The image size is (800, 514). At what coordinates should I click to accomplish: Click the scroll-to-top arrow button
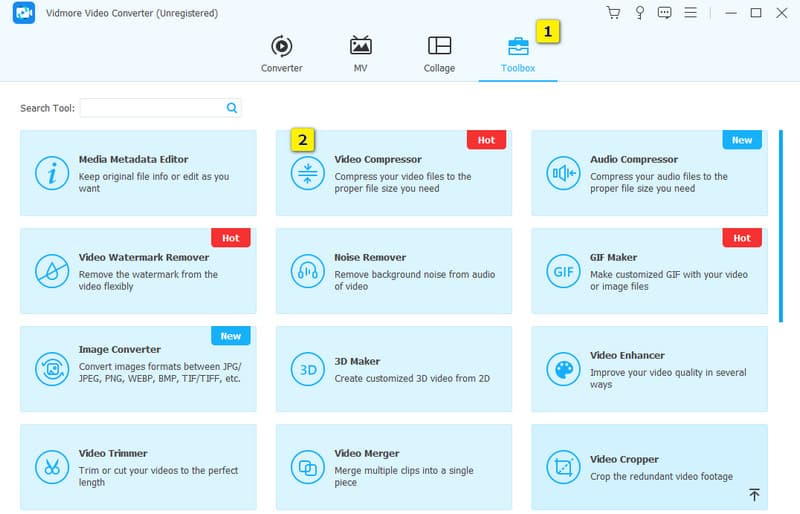[x=754, y=495]
